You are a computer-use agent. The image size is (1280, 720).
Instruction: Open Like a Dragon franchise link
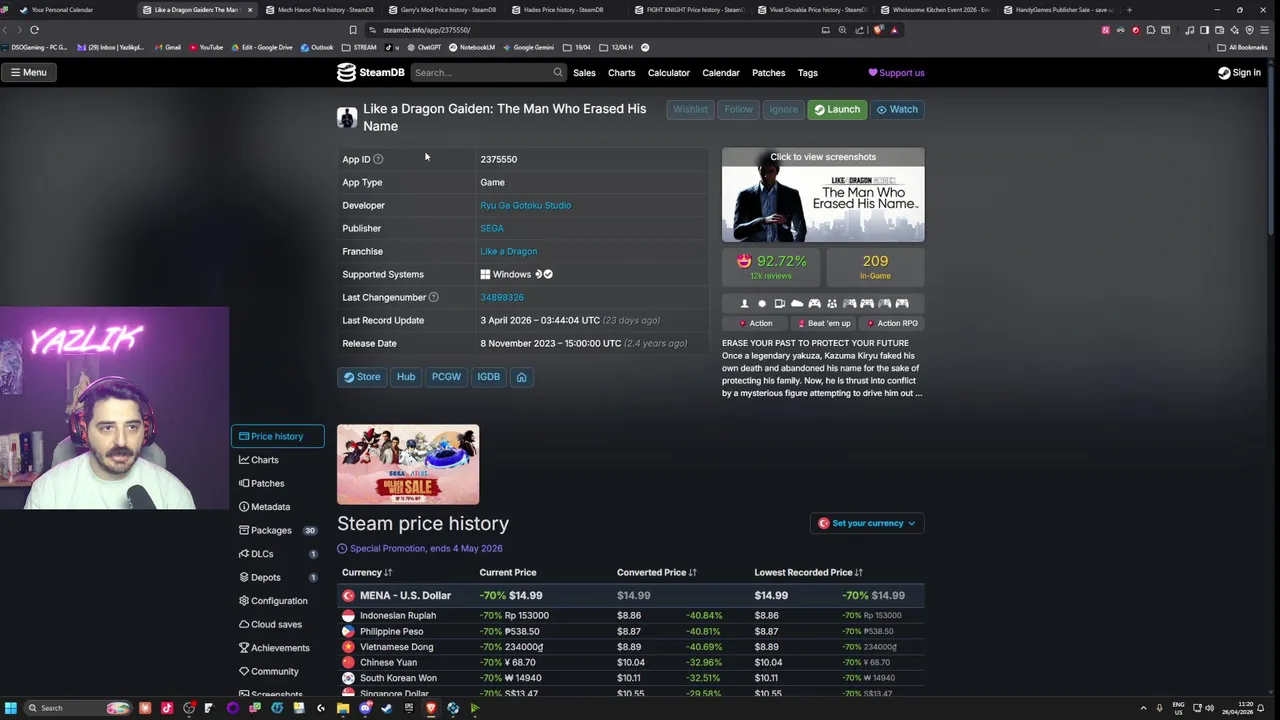(x=508, y=251)
